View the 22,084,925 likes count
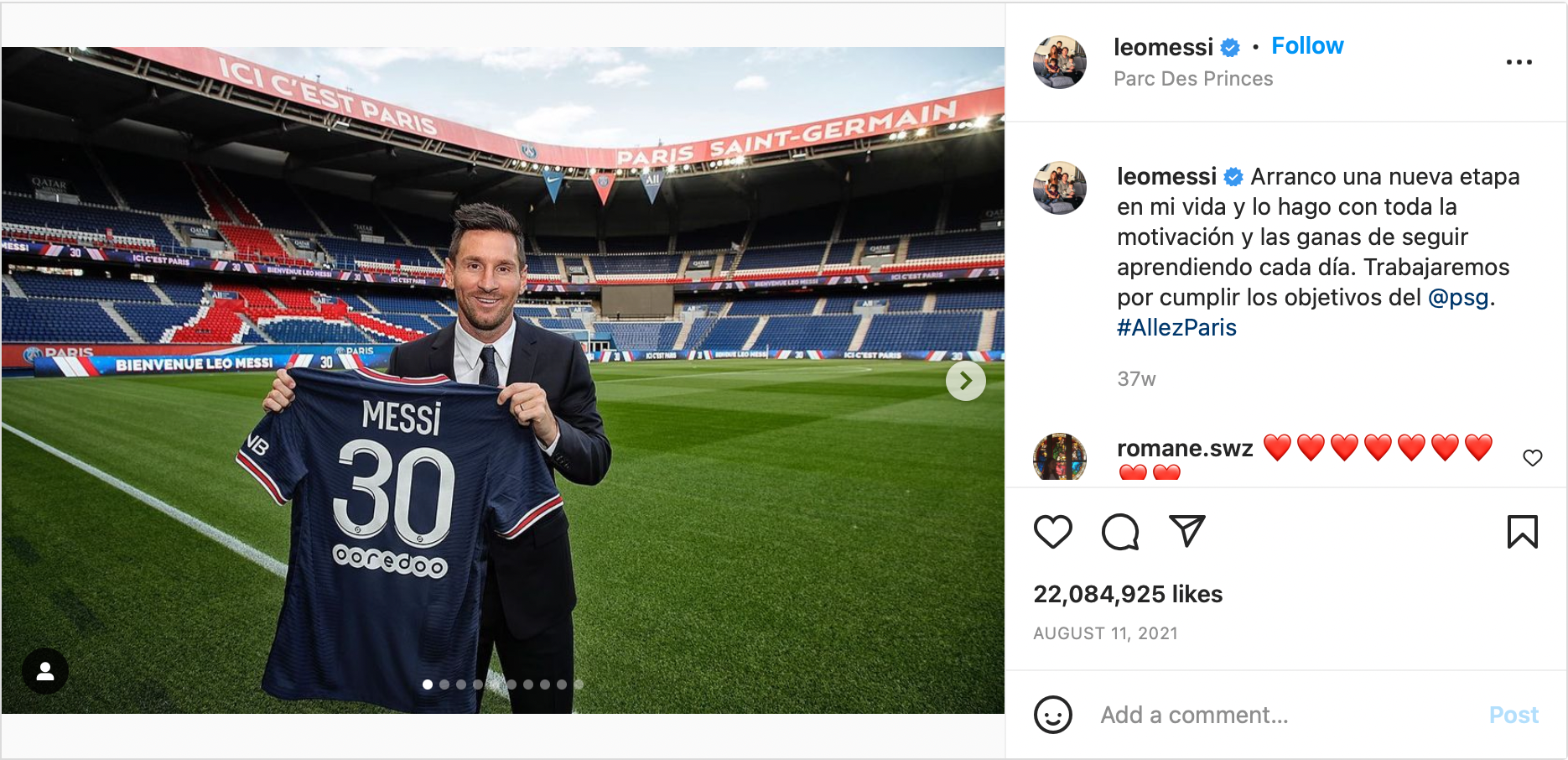This screenshot has width=1568, height=760. pos(1127,594)
